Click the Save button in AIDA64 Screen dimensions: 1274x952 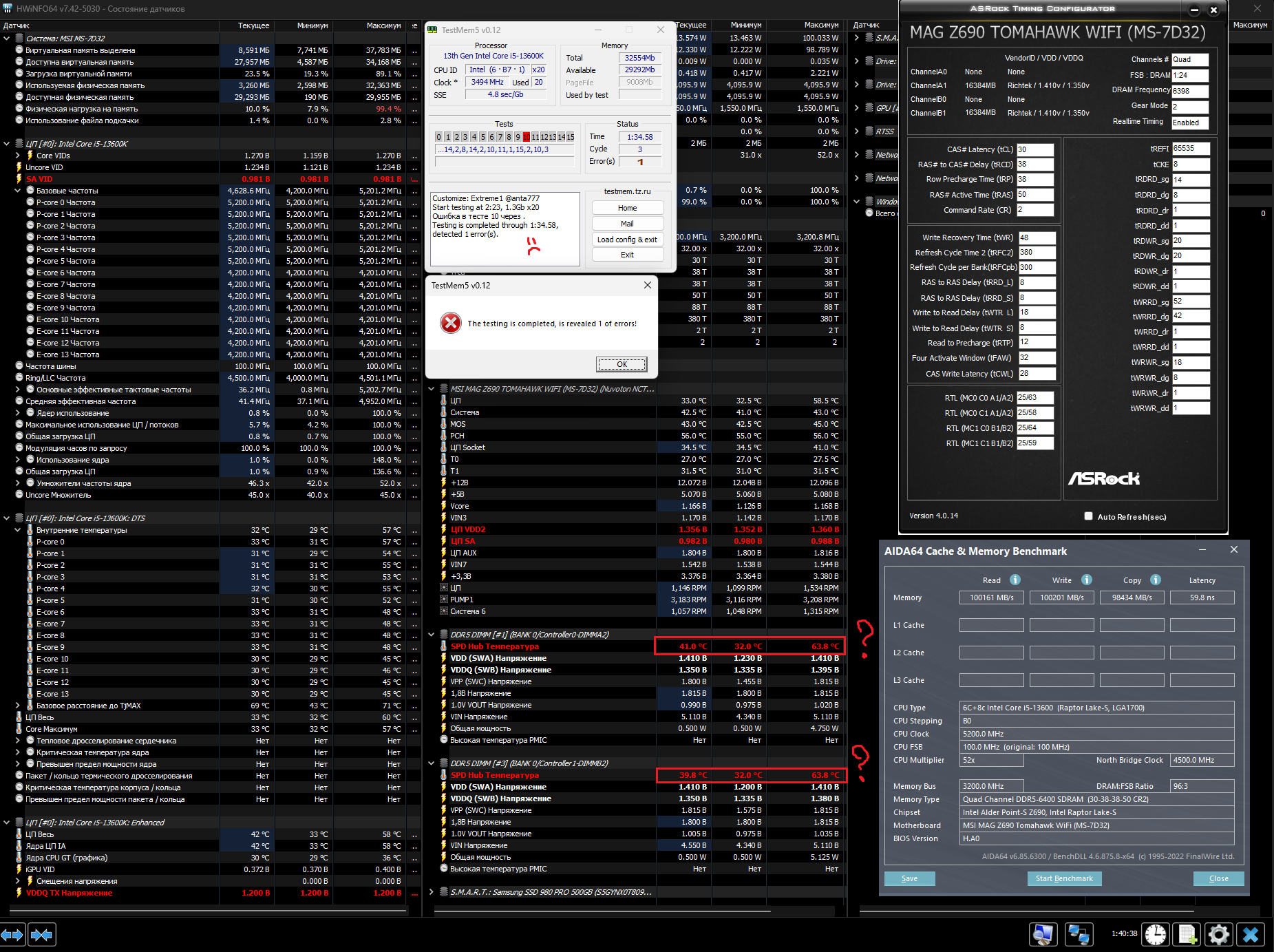(x=909, y=878)
